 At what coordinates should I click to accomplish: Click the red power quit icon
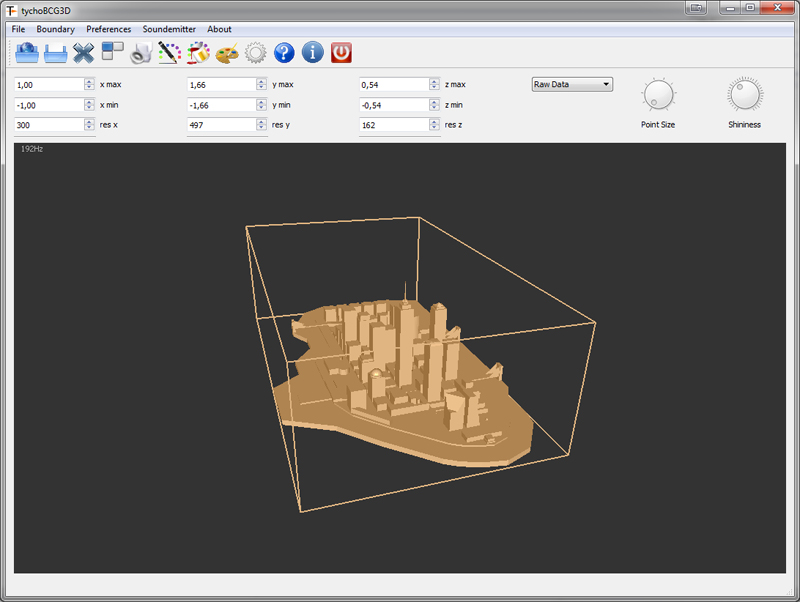coord(342,53)
